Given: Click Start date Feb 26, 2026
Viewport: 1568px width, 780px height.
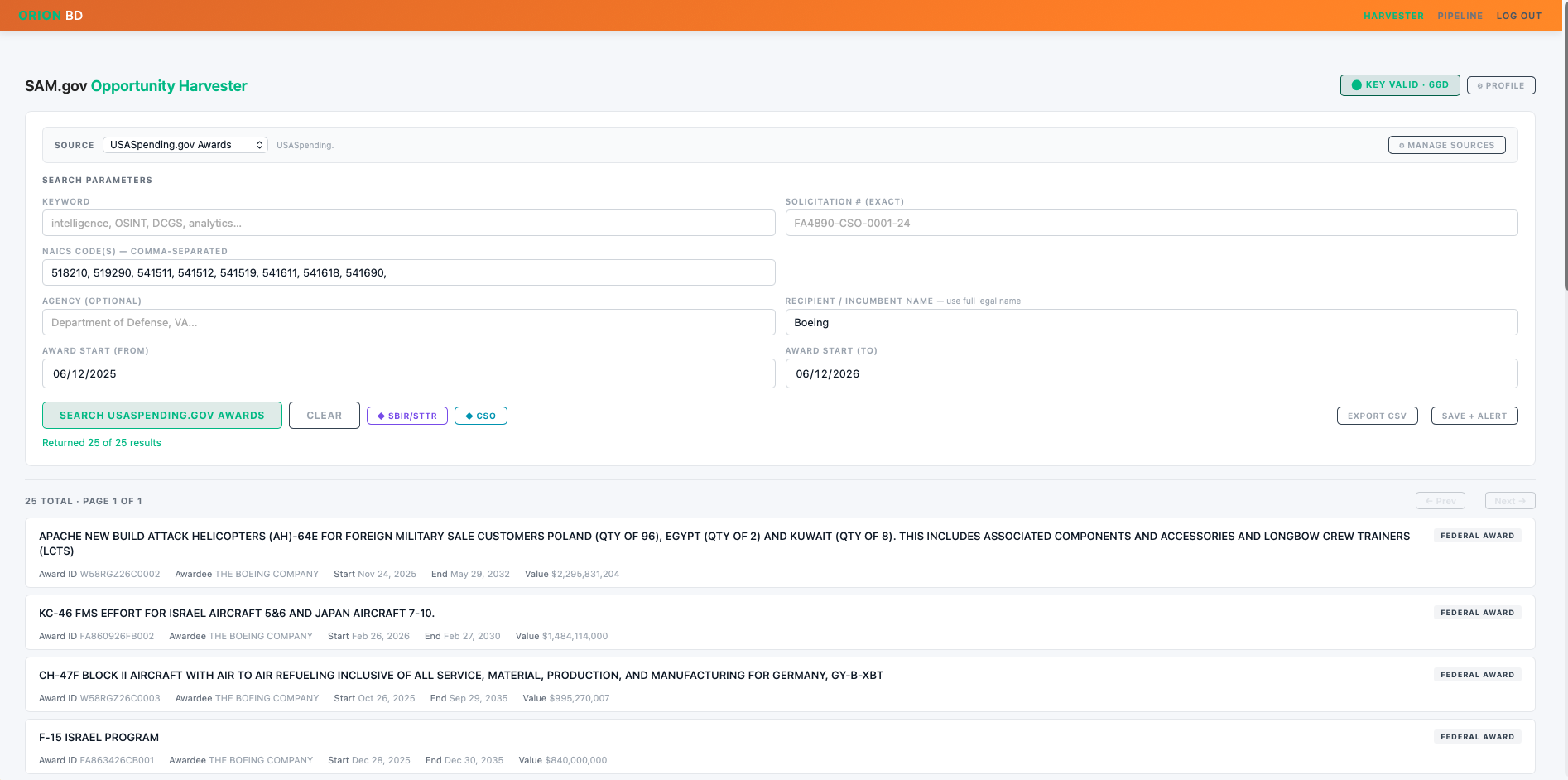Looking at the screenshot, I should click(x=381, y=636).
